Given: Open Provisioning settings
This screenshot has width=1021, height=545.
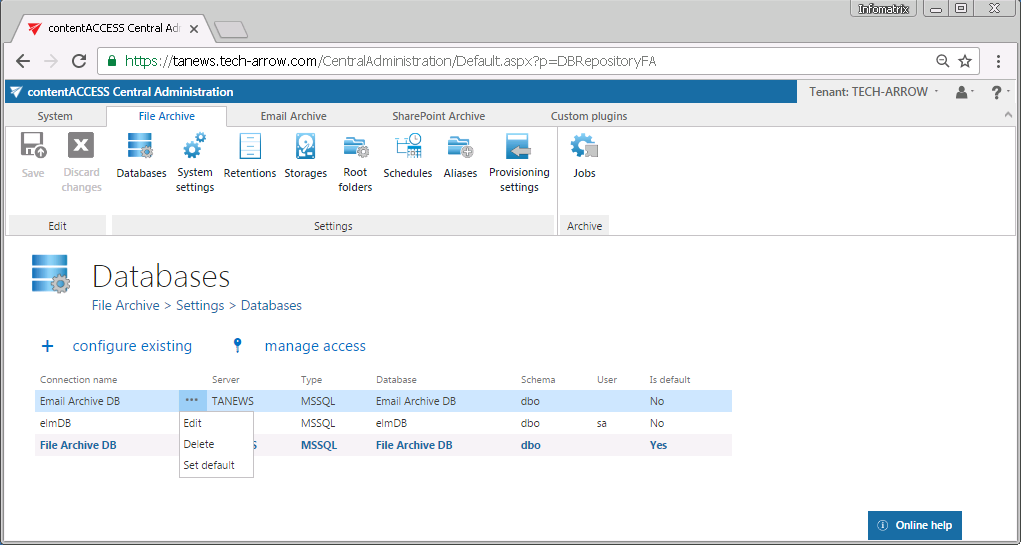Looking at the screenshot, I should (x=519, y=163).
